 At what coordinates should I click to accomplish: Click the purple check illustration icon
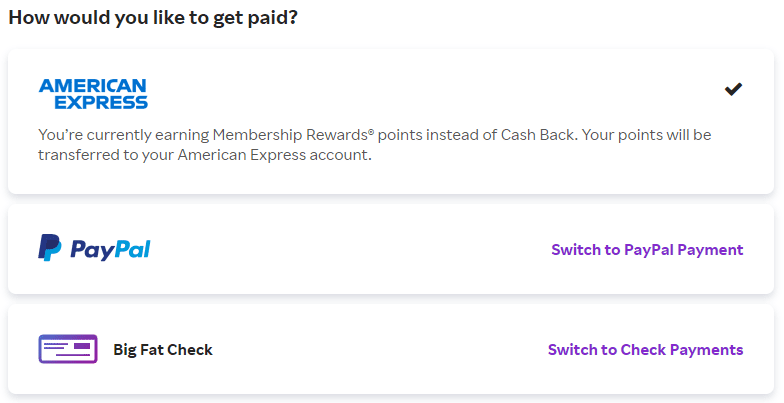[67, 349]
